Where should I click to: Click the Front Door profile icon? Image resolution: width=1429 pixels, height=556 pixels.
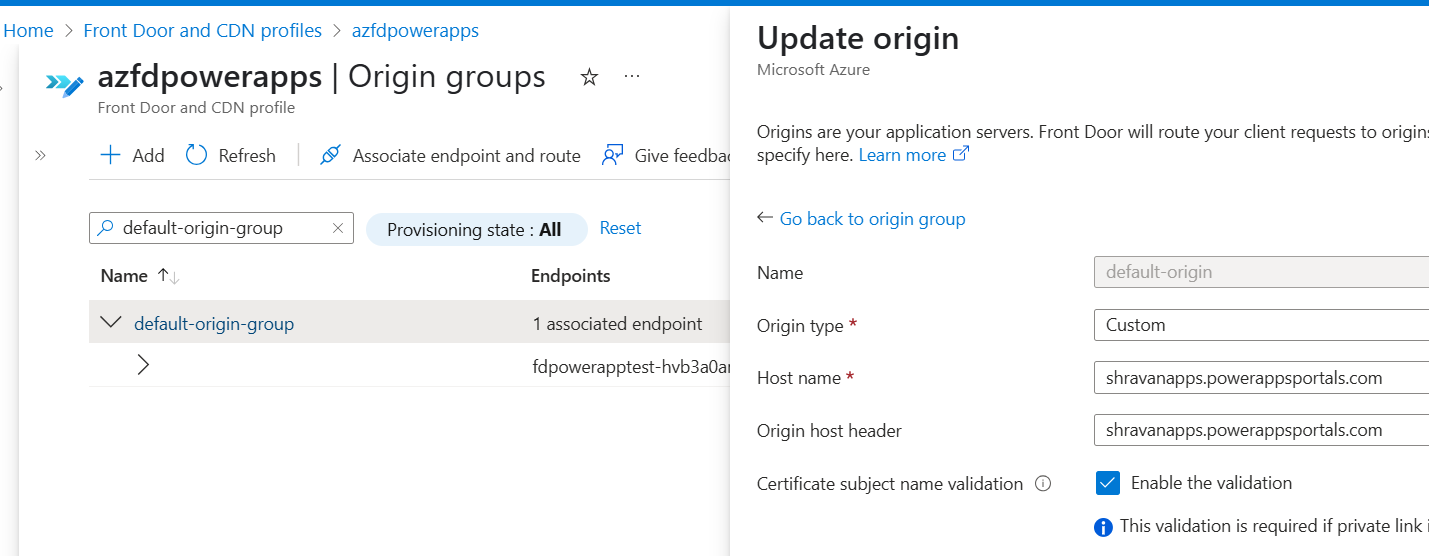[x=65, y=85]
